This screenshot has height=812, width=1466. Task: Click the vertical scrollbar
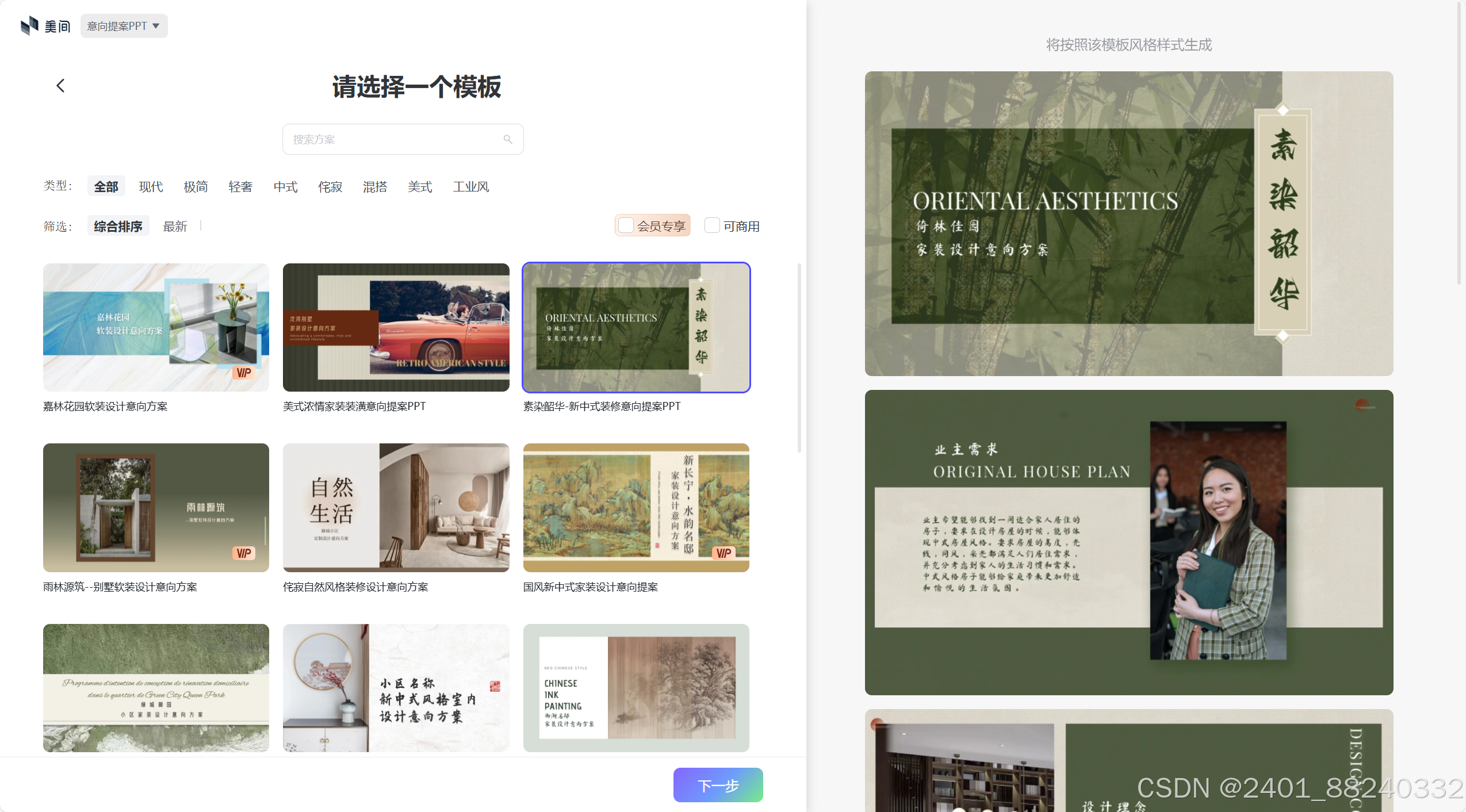coord(799,357)
